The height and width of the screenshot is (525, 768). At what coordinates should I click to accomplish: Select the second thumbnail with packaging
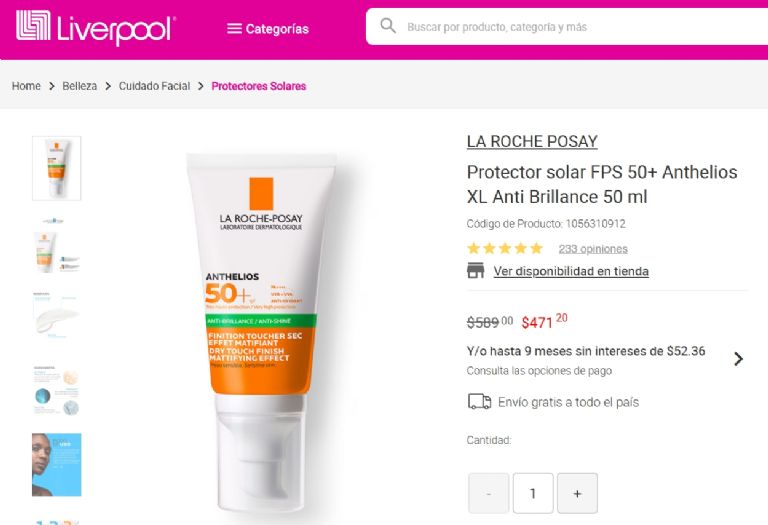tap(57, 245)
